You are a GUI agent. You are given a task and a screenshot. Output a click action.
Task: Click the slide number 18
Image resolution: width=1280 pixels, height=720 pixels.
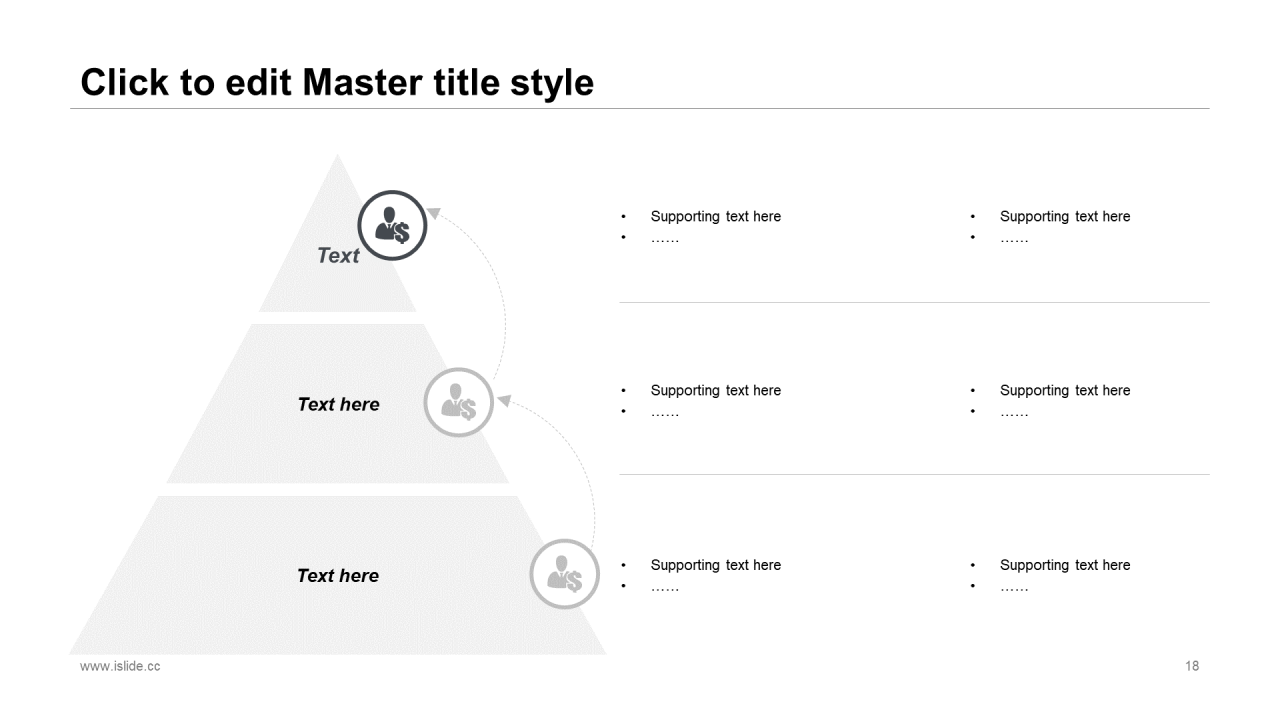(x=1192, y=666)
